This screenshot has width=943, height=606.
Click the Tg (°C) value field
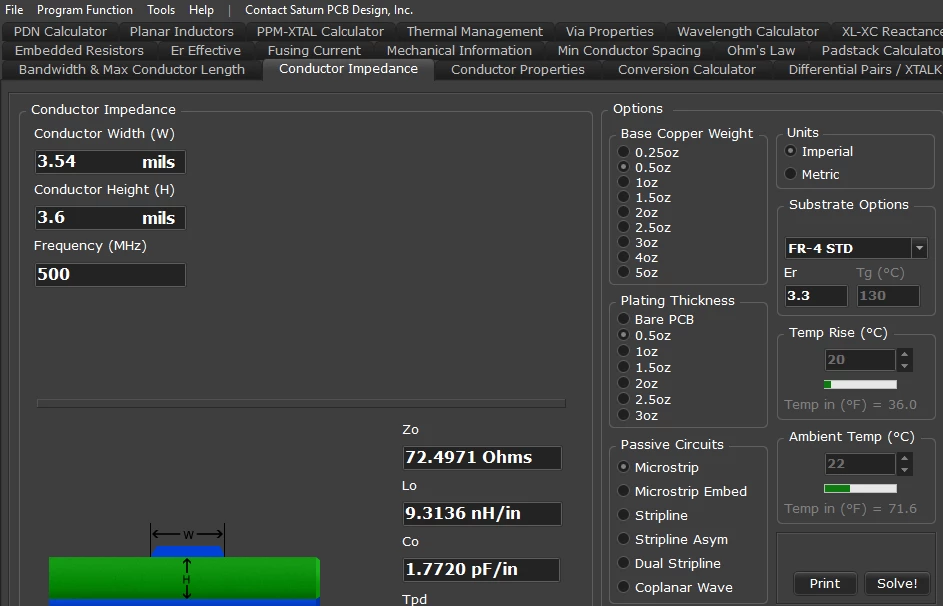tap(888, 296)
